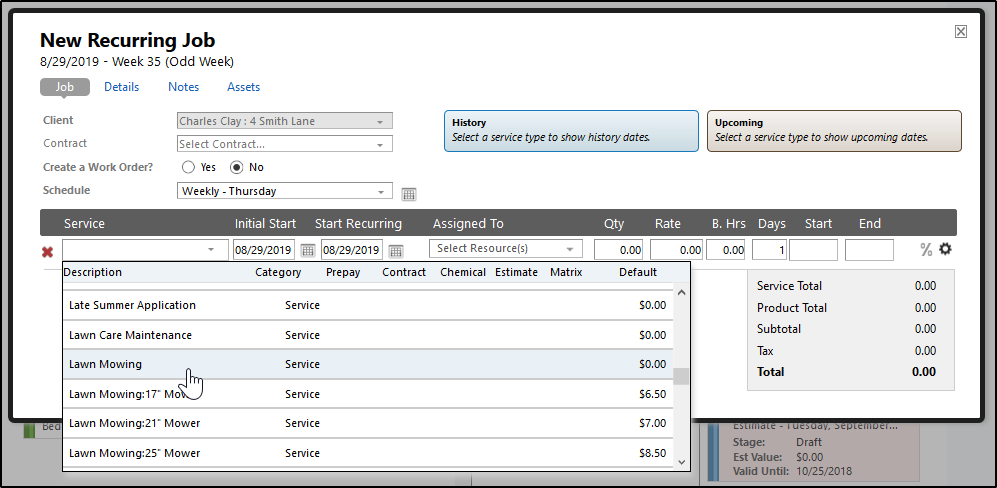The width and height of the screenshot is (997, 488).
Task: Click the Rate input field
Action: [x=676, y=250]
